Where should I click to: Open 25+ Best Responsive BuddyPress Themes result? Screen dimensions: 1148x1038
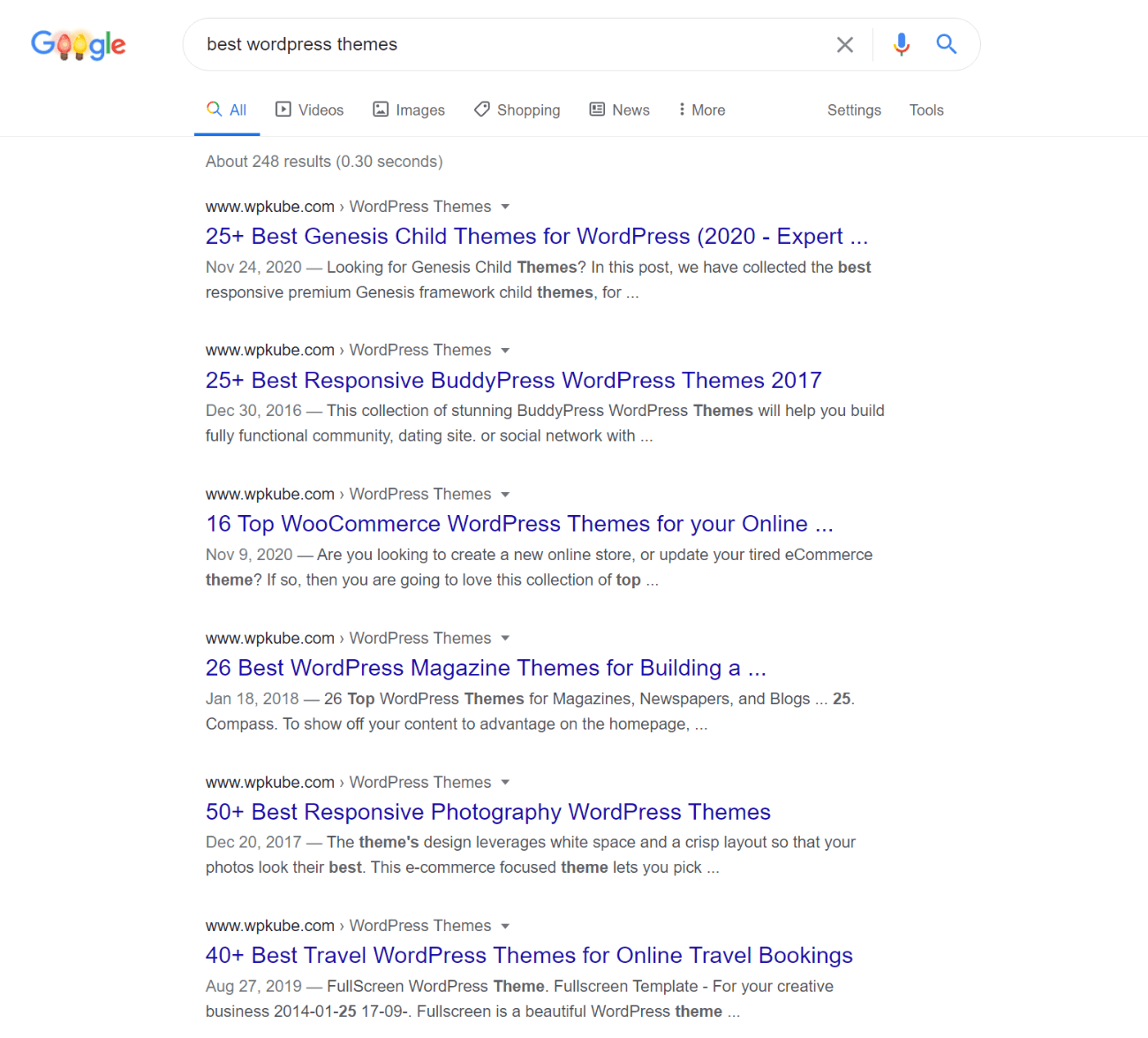(x=514, y=380)
